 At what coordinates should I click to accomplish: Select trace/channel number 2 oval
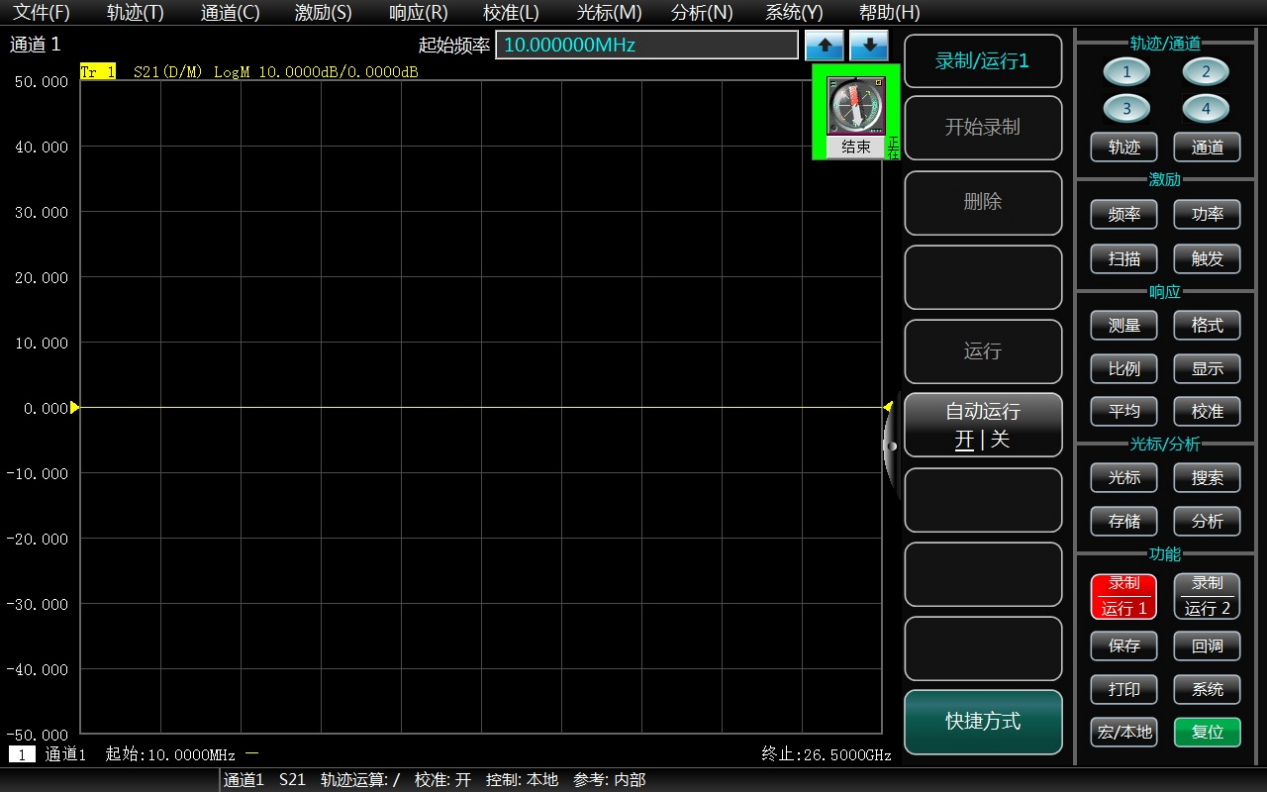pyautogui.click(x=1205, y=72)
